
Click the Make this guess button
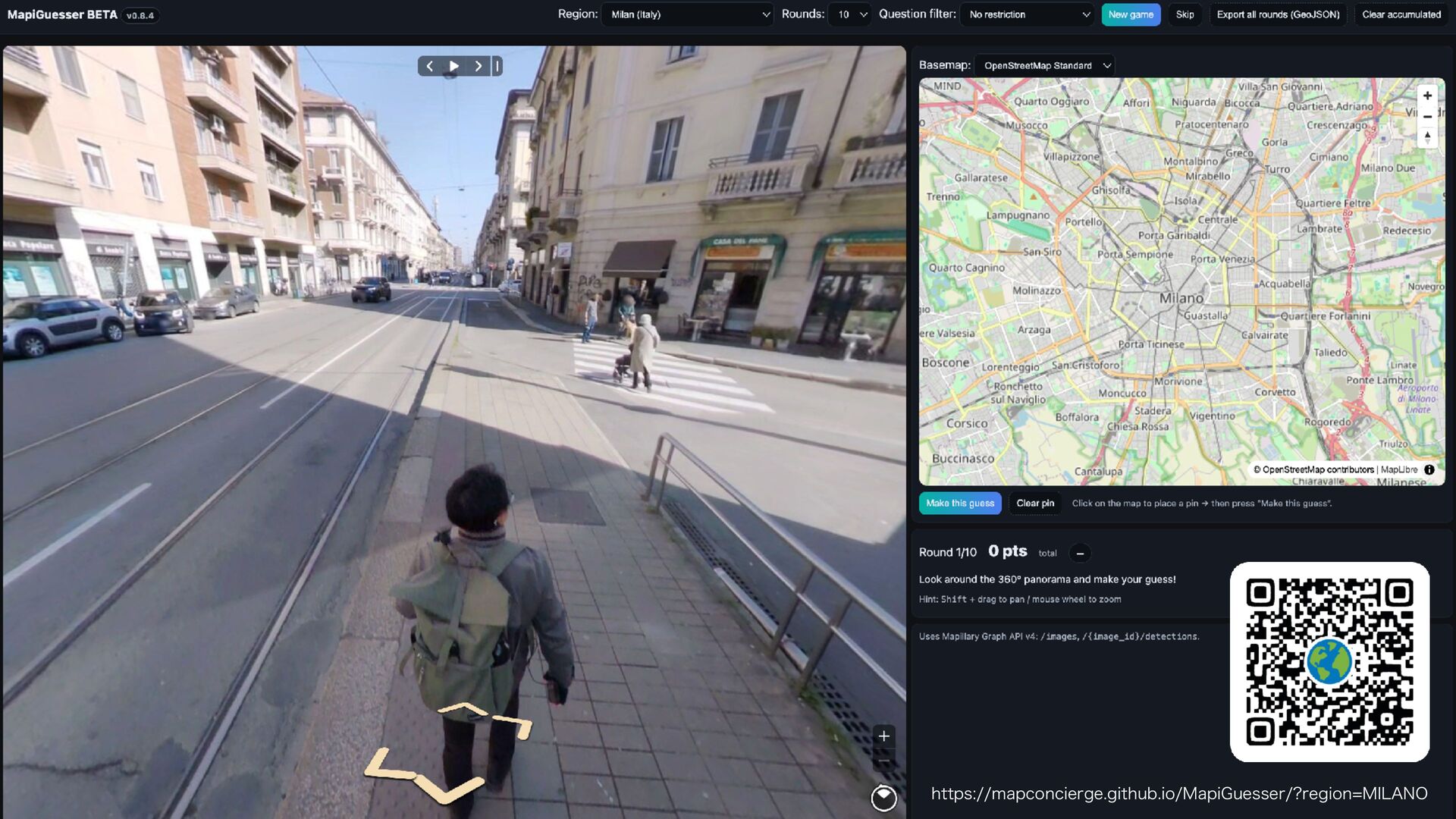click(959, 504)
